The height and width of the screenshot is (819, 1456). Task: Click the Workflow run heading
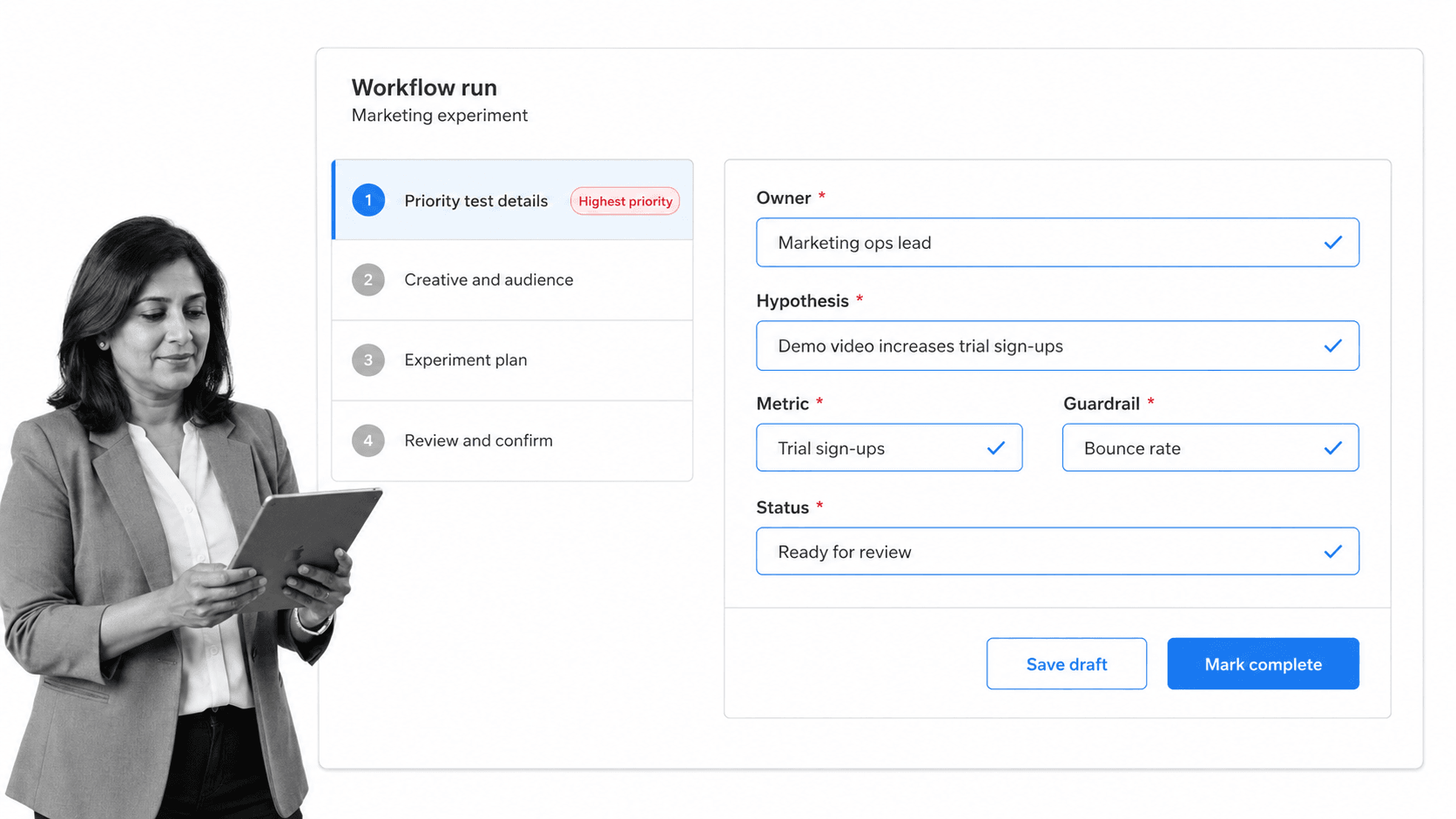[x=424, y=88]
